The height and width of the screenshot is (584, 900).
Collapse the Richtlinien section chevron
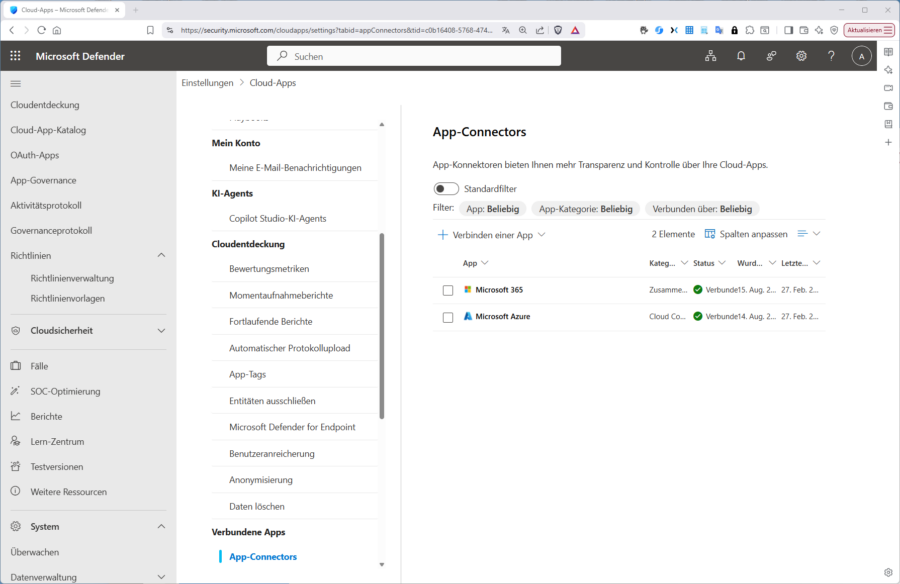tap(161, 254)
